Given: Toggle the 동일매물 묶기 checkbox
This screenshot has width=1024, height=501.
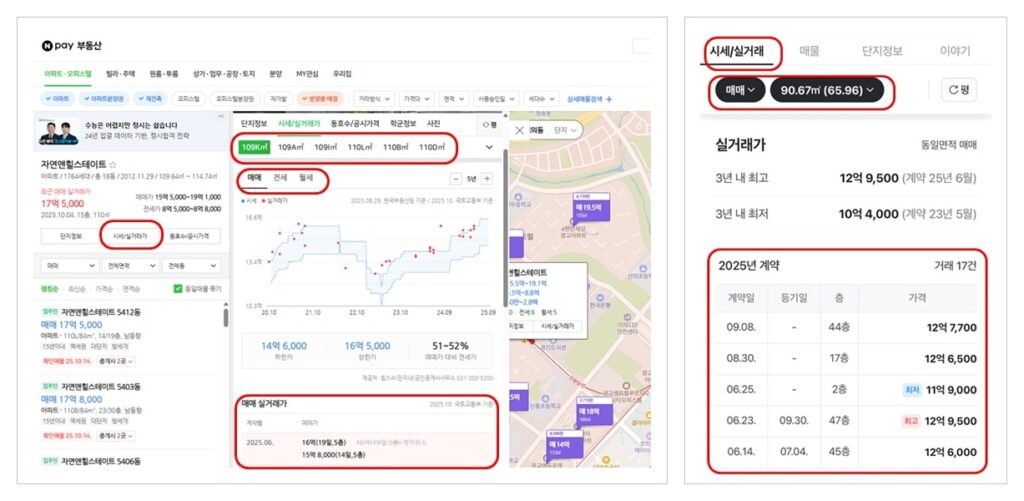Looking at the screenshot, I should [x=177, y=289].
